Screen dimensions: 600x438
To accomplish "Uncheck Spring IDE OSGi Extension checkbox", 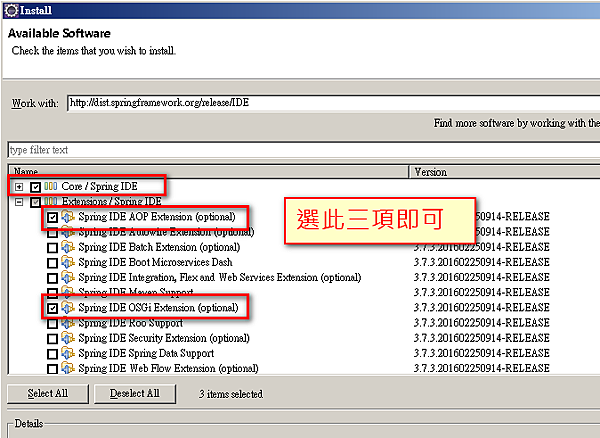I will [x=52, y=308].
